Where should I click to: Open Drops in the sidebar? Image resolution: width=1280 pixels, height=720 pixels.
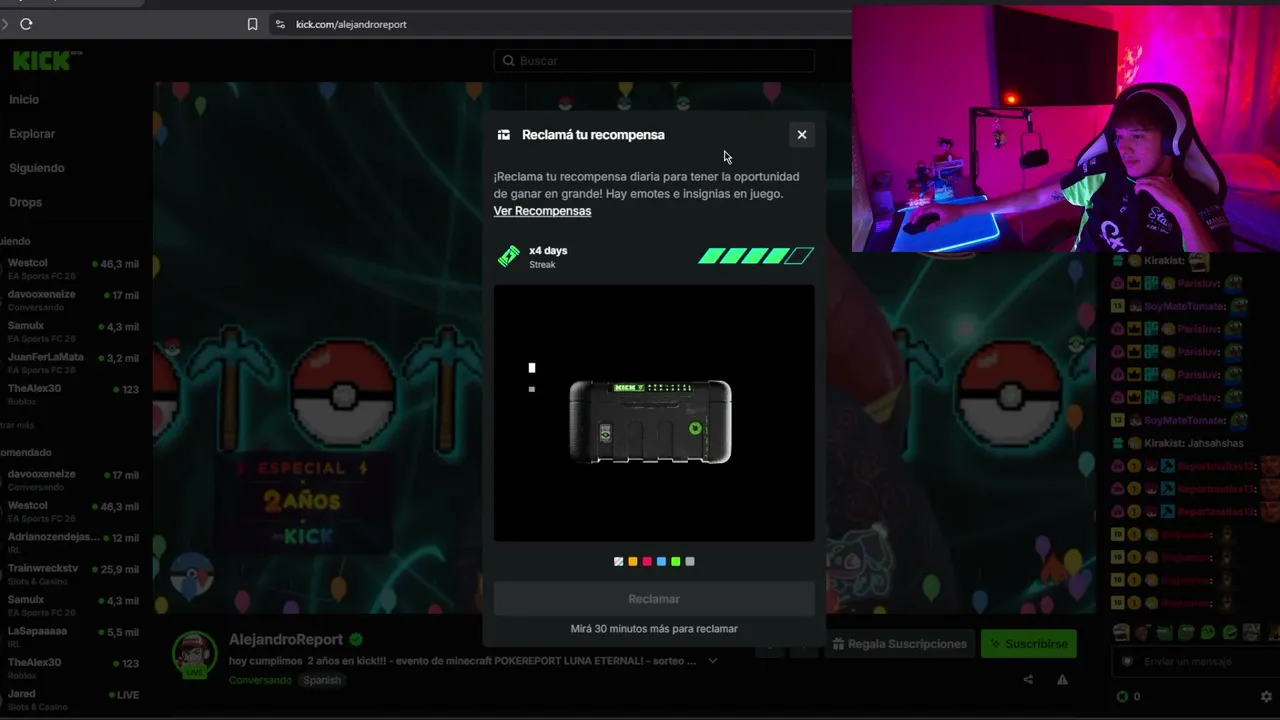[x=25, y=202]
